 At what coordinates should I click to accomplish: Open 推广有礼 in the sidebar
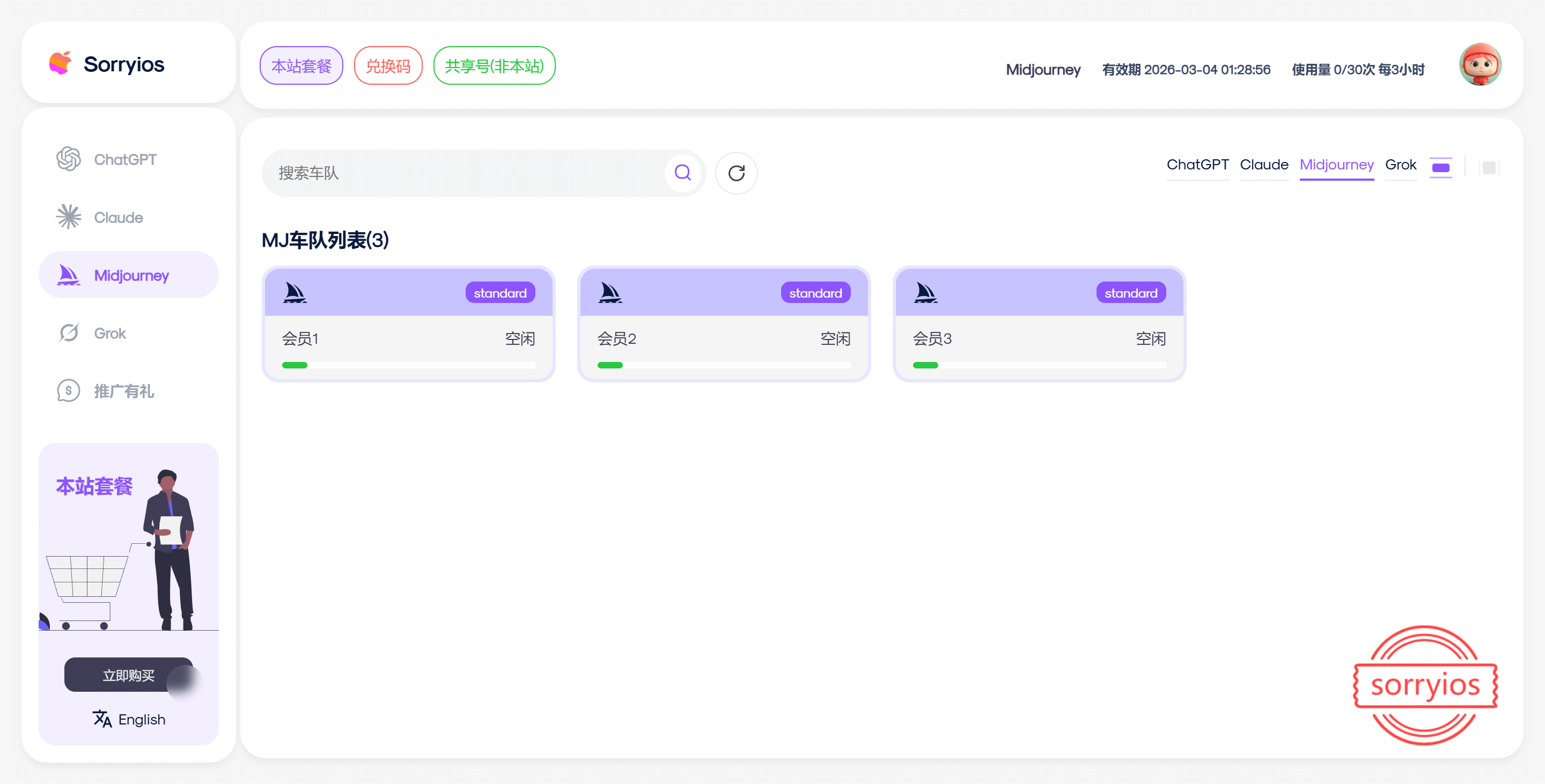pyautogui.click(x=128, y=391)
